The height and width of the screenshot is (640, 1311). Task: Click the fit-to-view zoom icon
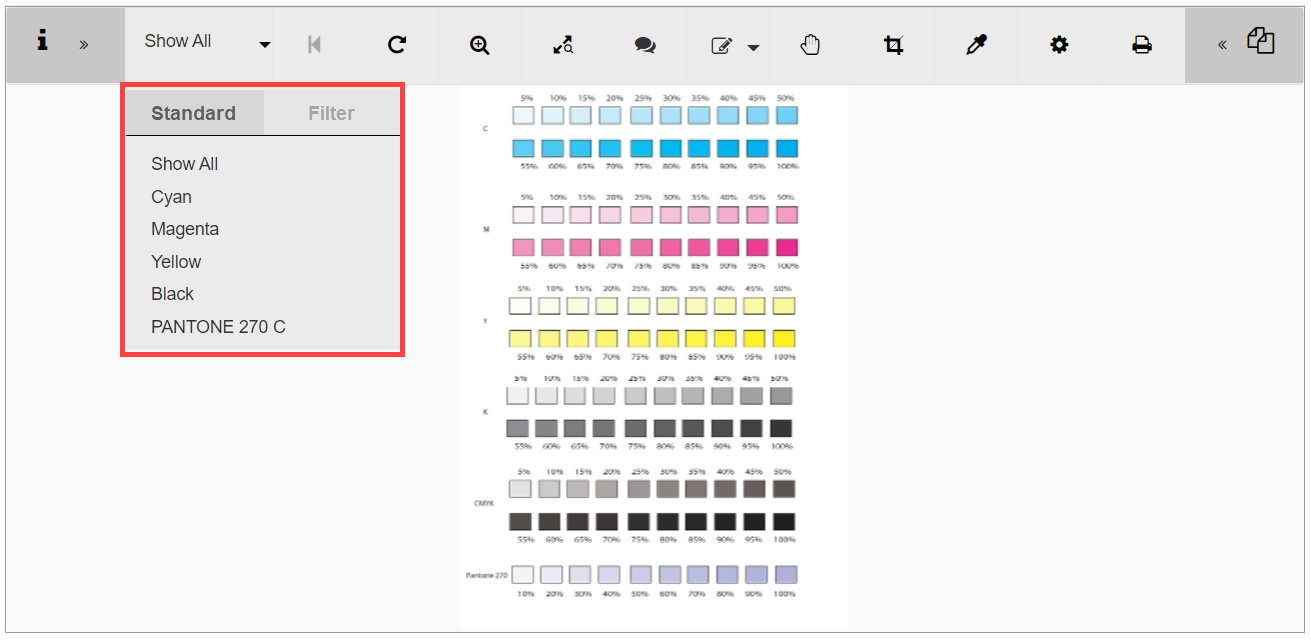tap(563, 45)
